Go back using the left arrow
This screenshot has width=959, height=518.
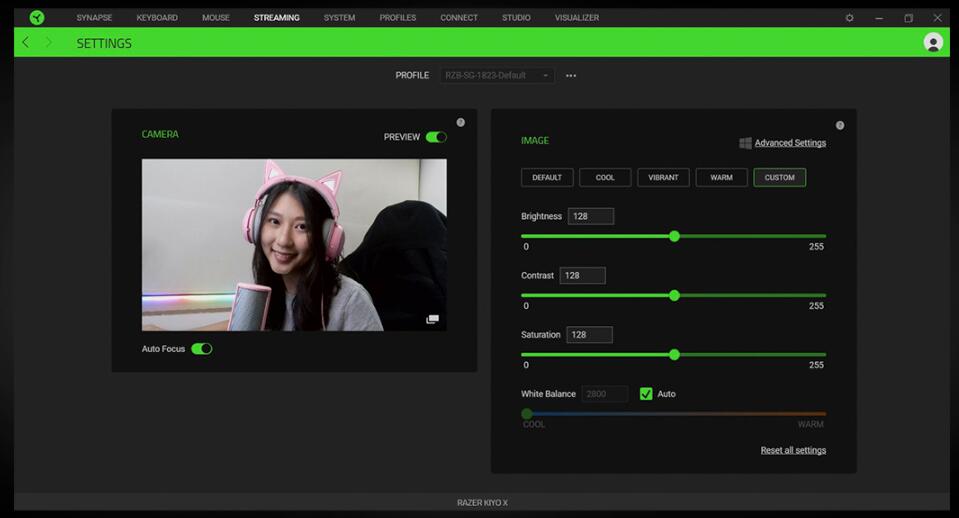point(26,43)
